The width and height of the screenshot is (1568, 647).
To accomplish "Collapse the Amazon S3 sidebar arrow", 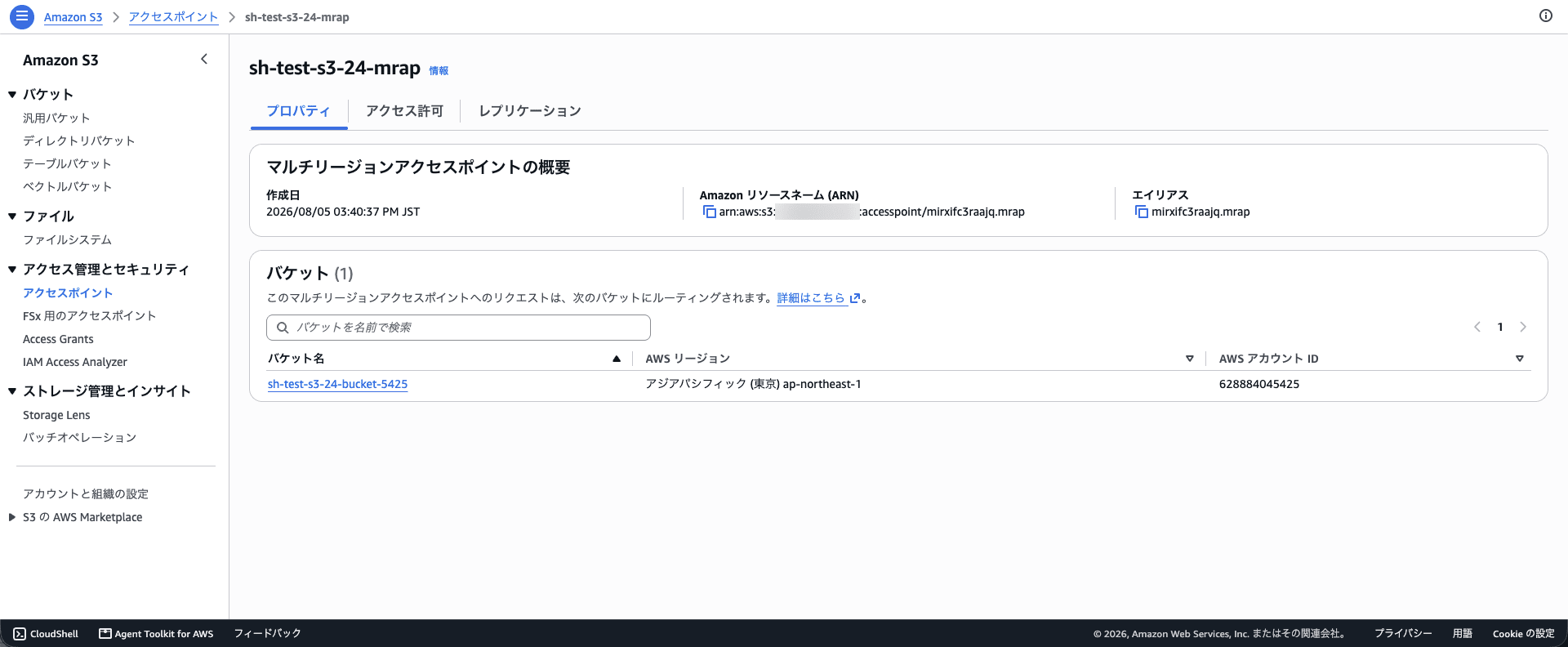I will [x=204, y=59].
